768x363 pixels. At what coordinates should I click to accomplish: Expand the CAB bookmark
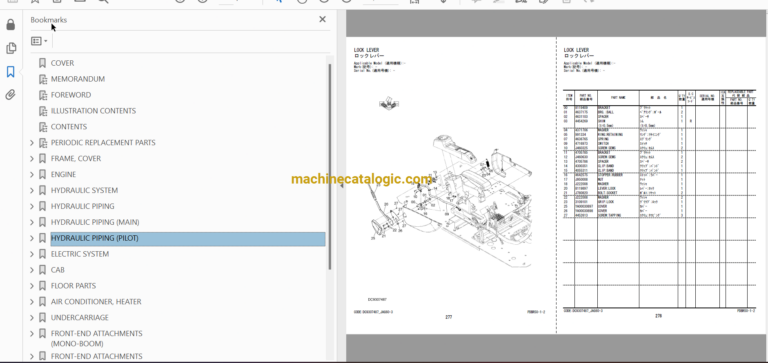click(x=32, y=270)
